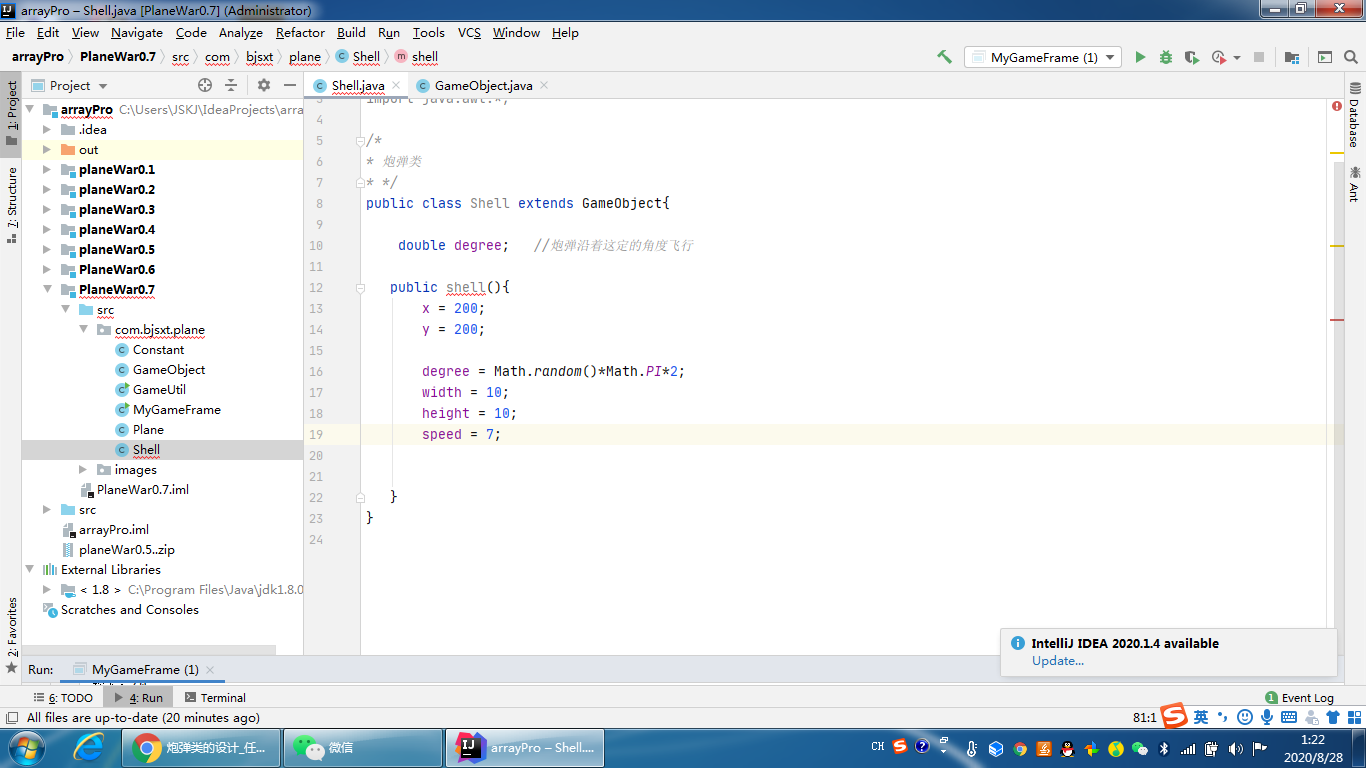Start debugging with the bug icon
Screen dimensions: 1366x768
pyautogui.click(x=1166, y=57)
